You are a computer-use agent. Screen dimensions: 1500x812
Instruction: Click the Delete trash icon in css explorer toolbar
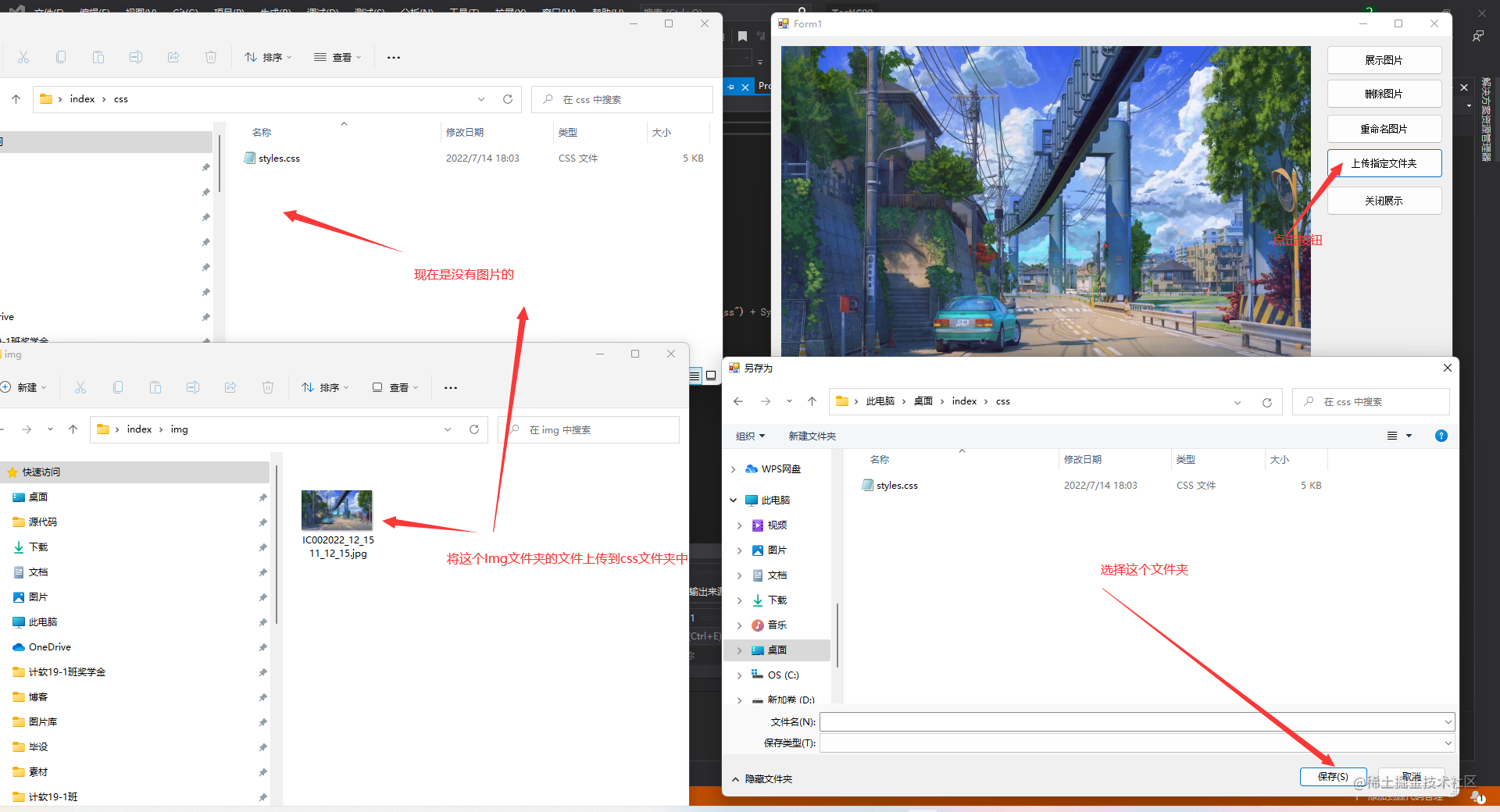pos(211,57)
